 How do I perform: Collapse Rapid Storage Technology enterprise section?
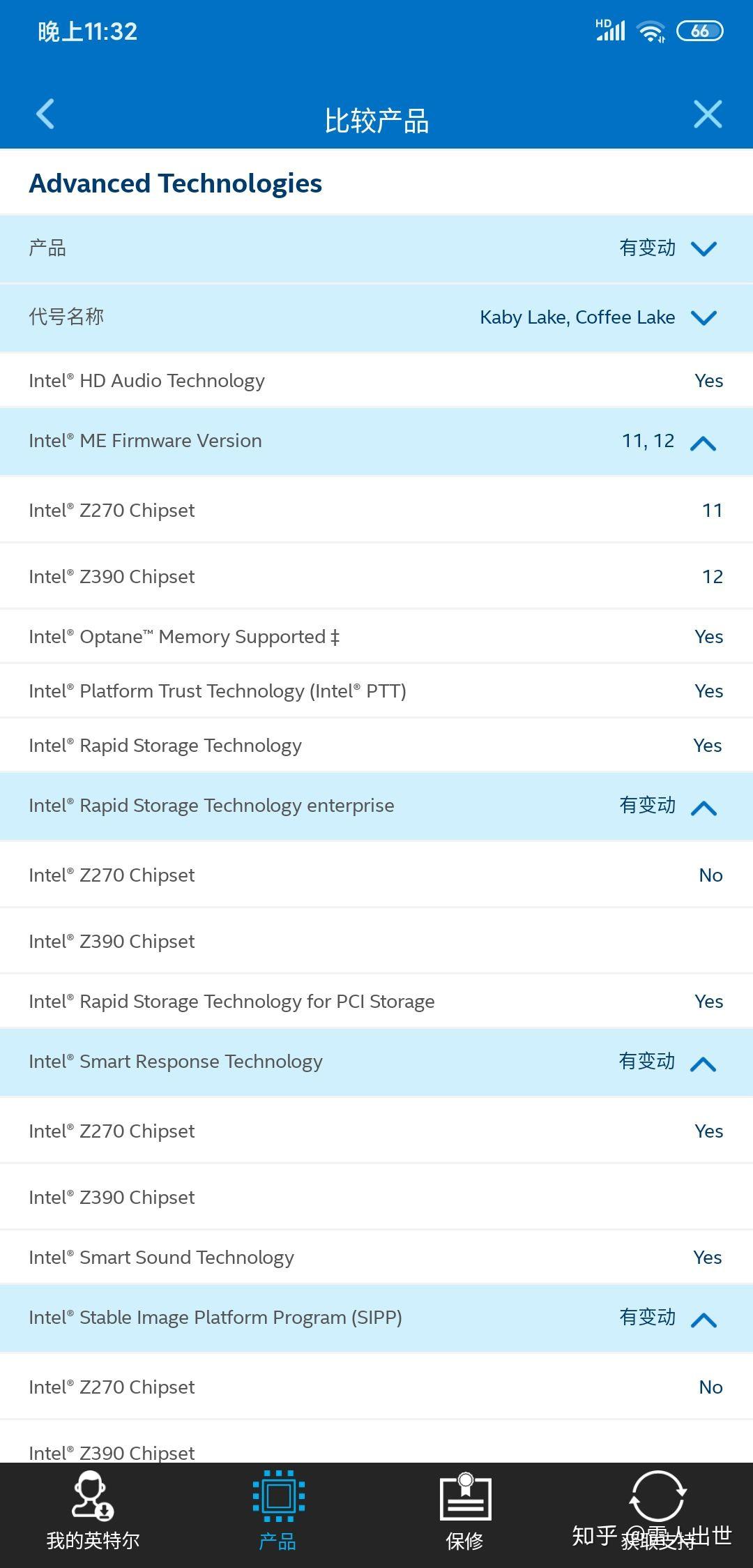tap(703, 808)
